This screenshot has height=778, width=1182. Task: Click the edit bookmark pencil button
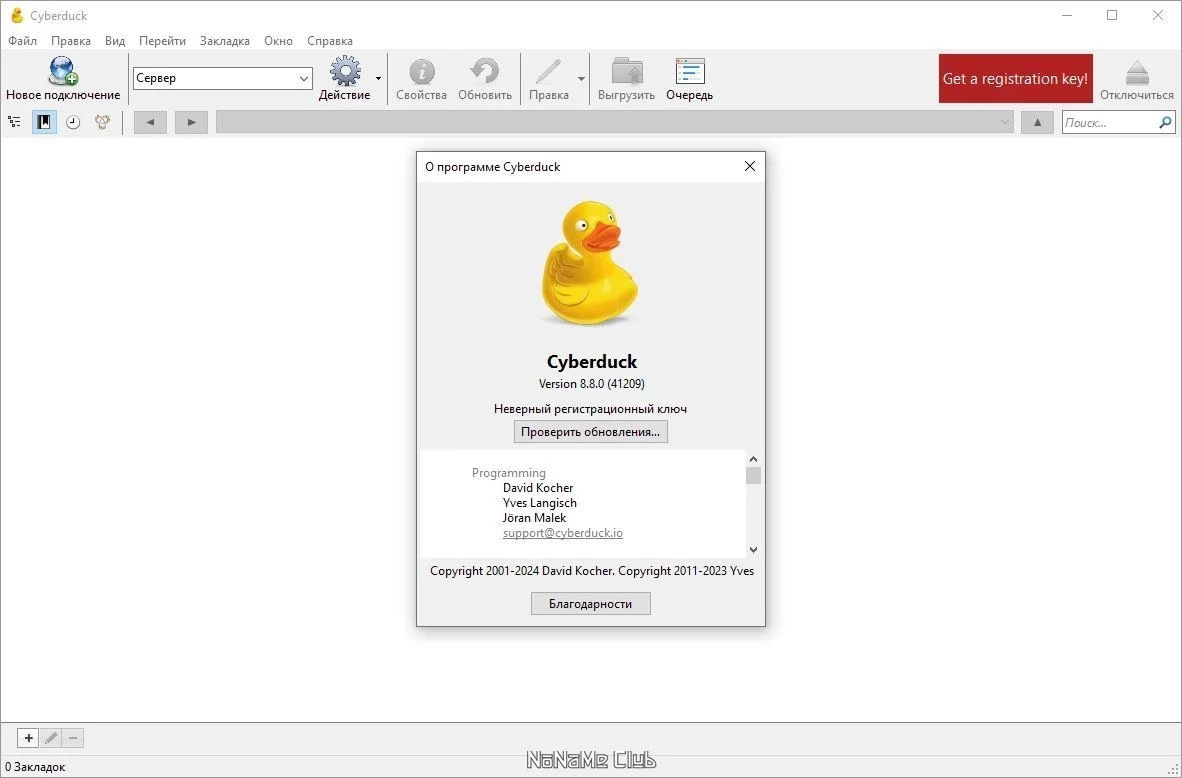(x=51, y=738)
